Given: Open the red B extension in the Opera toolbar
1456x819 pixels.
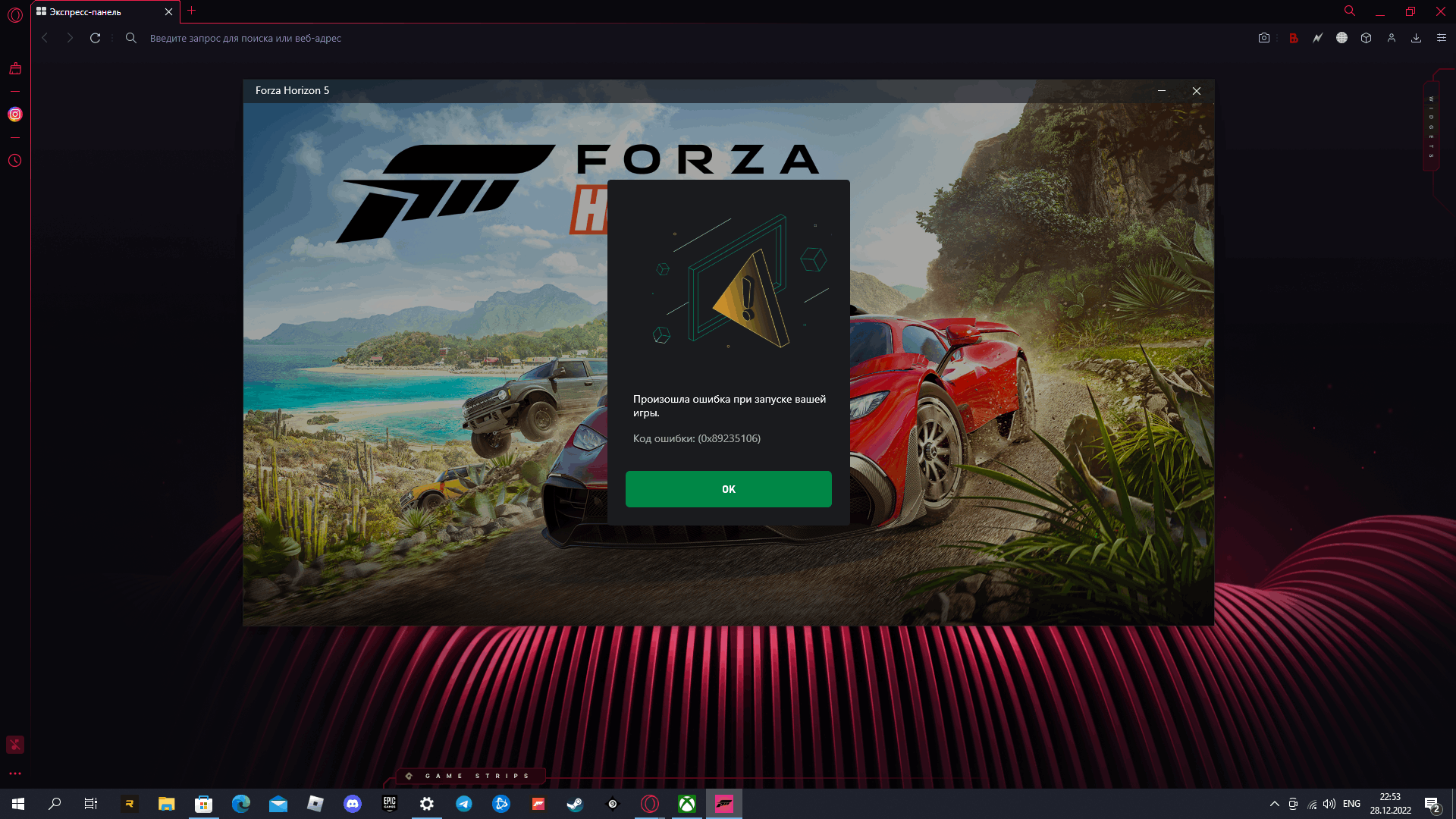Looking at the screenshot, I should click(1293, 38).
